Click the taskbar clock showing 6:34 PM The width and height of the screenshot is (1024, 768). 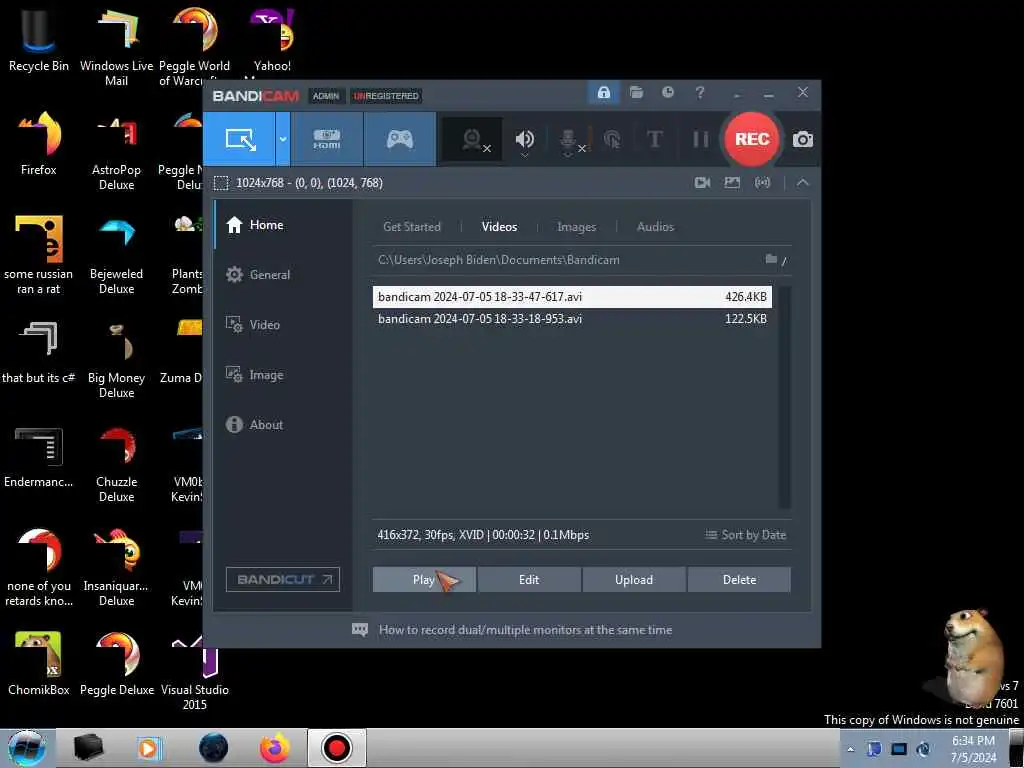point(973,749)
